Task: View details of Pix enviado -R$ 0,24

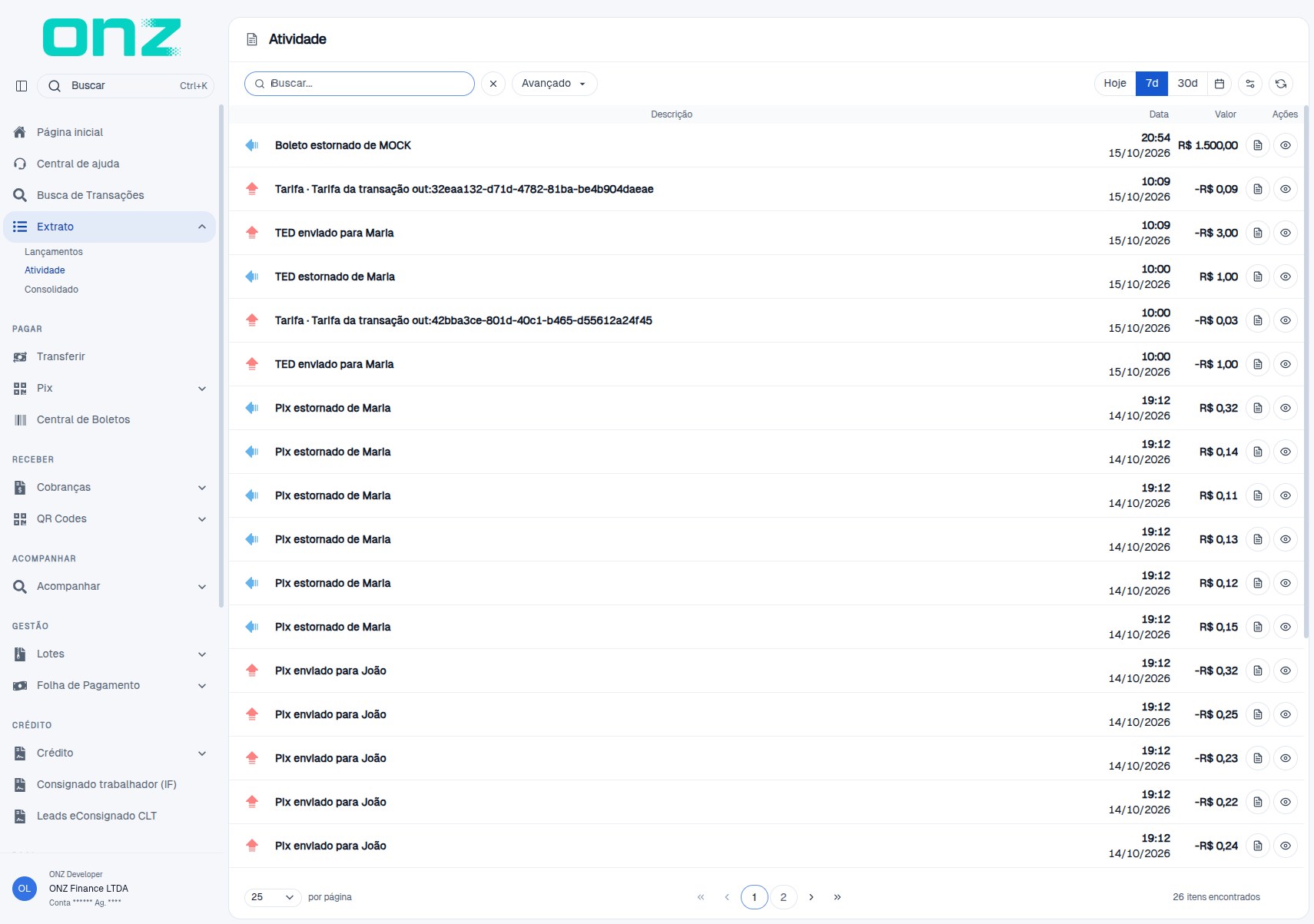Action: 1286,846
